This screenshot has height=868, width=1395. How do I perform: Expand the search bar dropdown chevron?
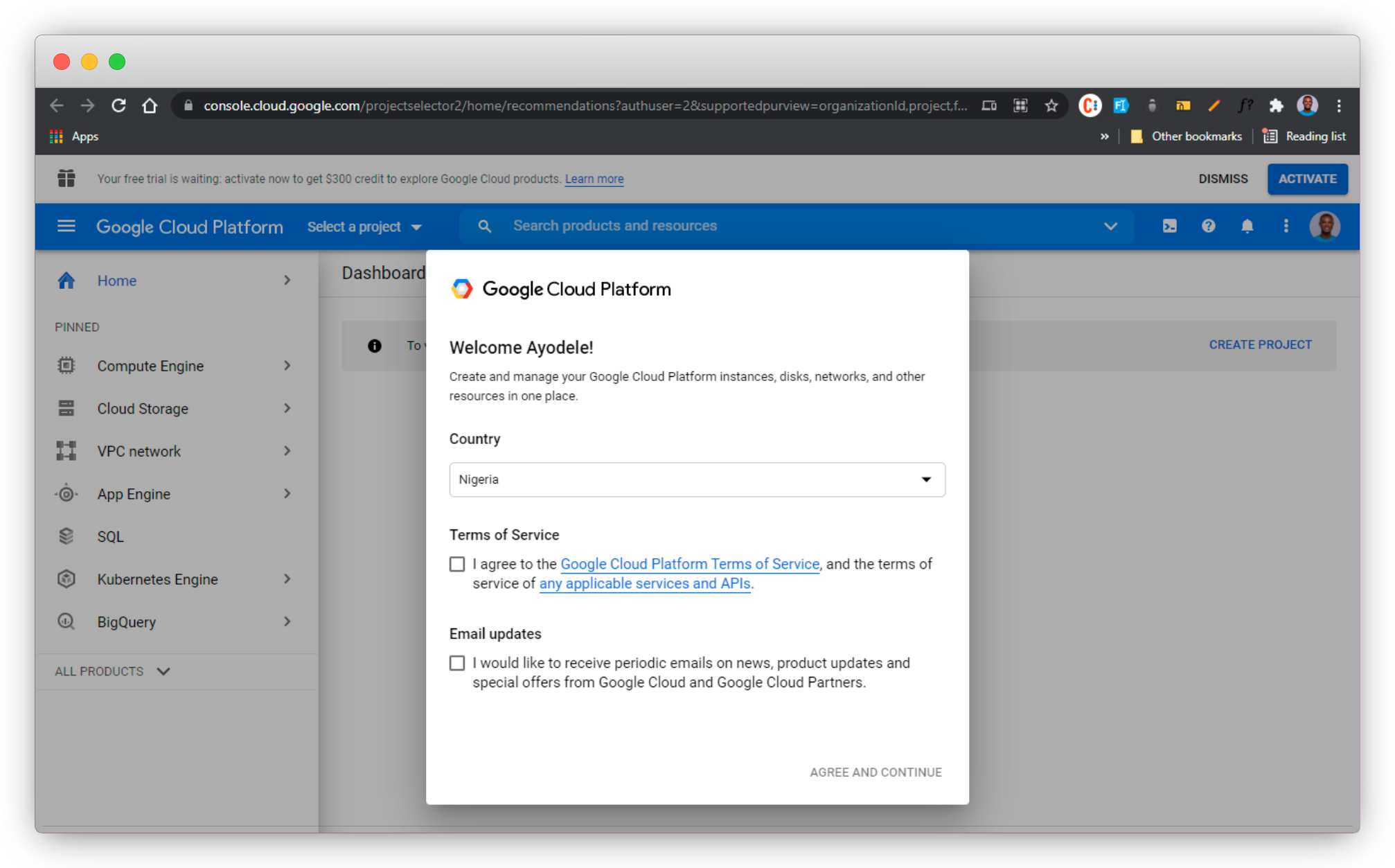point(1110,226)
